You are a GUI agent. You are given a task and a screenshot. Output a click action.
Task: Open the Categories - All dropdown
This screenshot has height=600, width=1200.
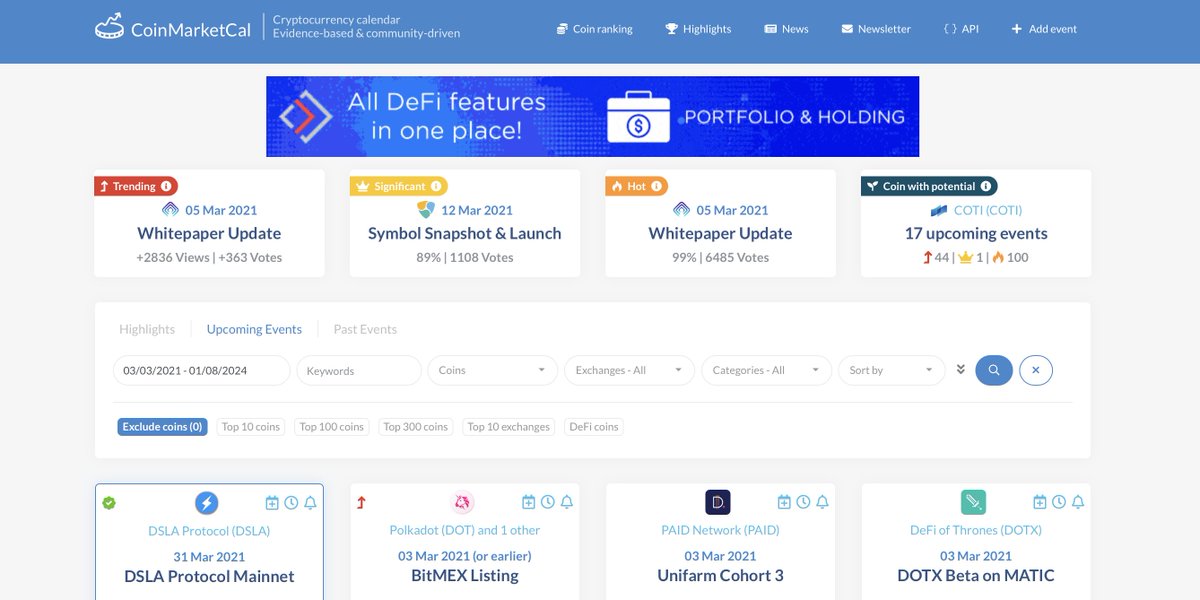pos(767,370)
